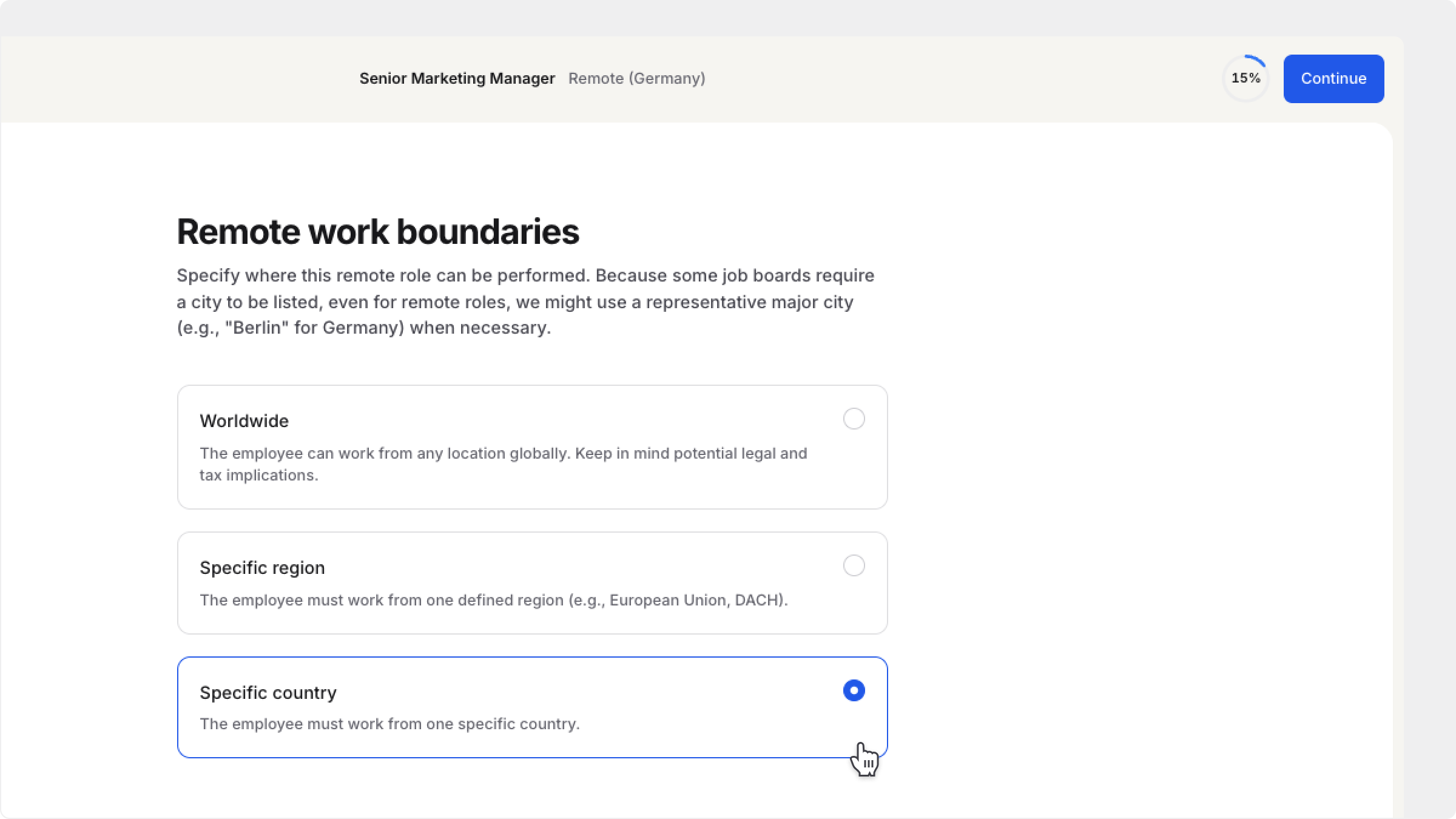Viewport: 1456px width, 819px height.
Task: Select the Specific region radio button
Action: point(854,565)
